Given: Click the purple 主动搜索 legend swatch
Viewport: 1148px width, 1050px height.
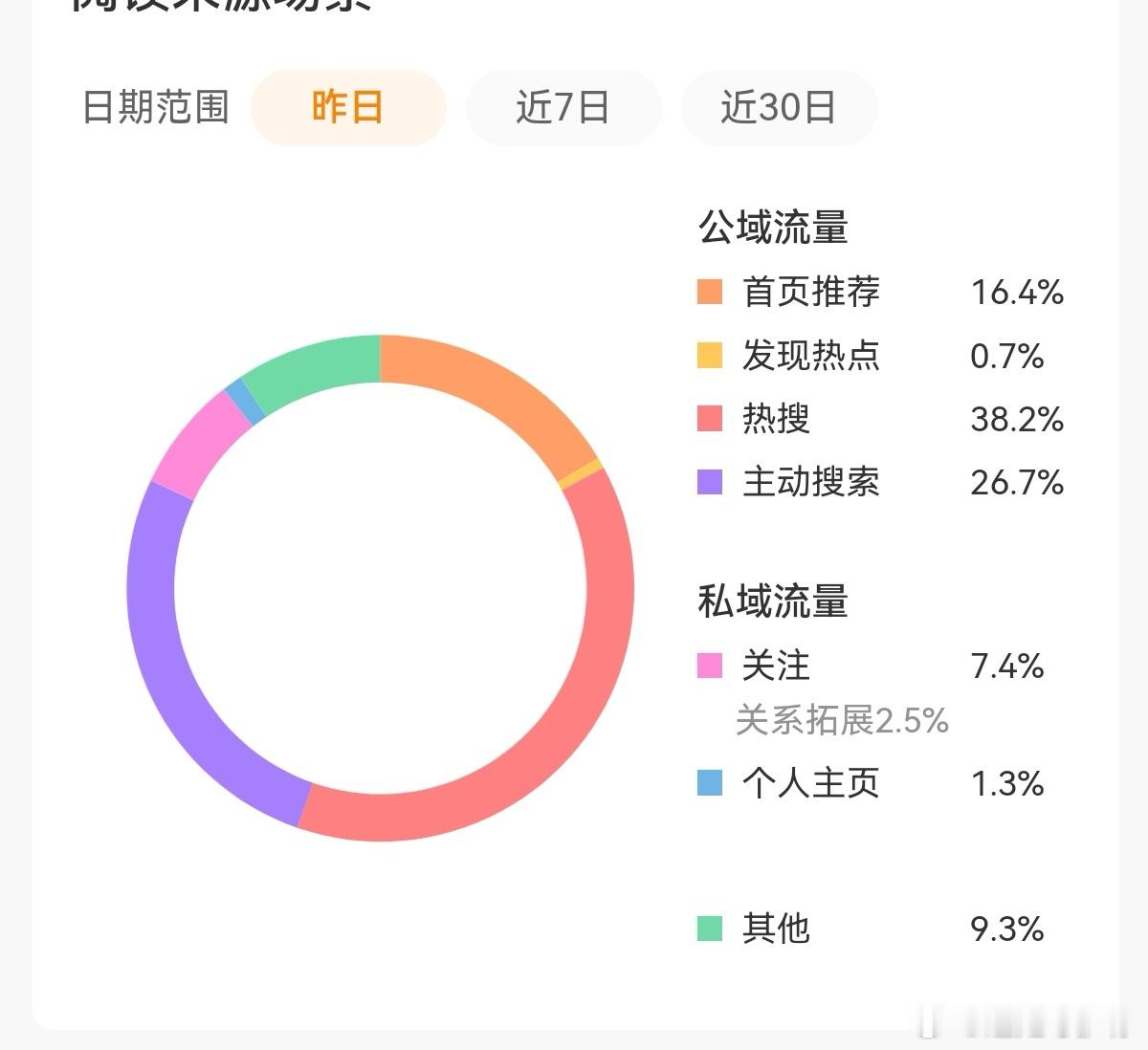Looking at the screenshot, I should pos(709,483).
